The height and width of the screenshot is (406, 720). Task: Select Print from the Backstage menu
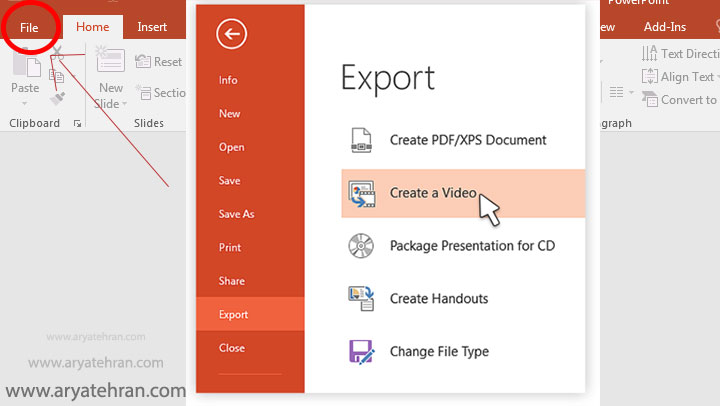[230, 247]
